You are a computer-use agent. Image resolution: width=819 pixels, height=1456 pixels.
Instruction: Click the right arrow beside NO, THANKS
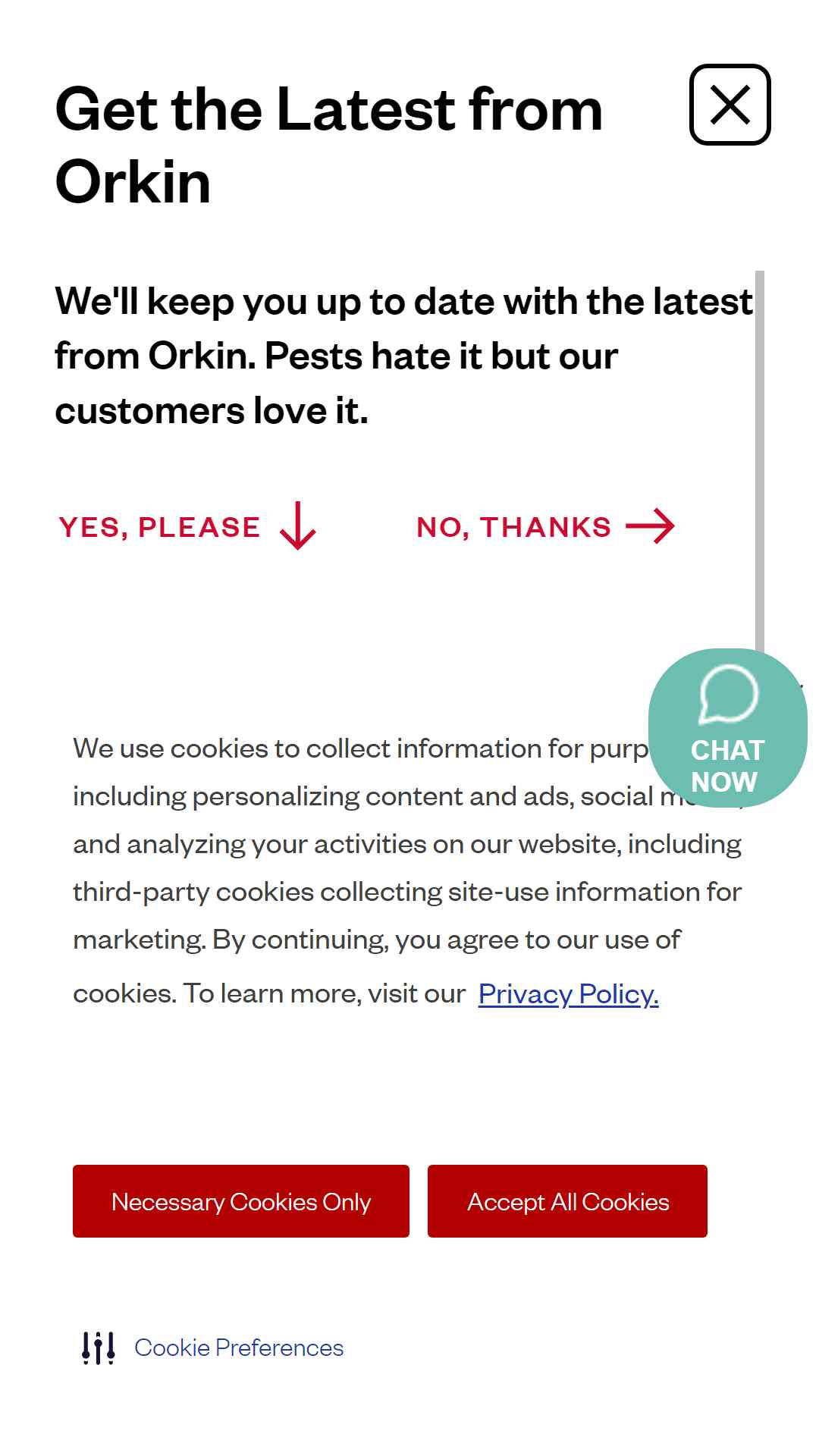tap(651, 526)
